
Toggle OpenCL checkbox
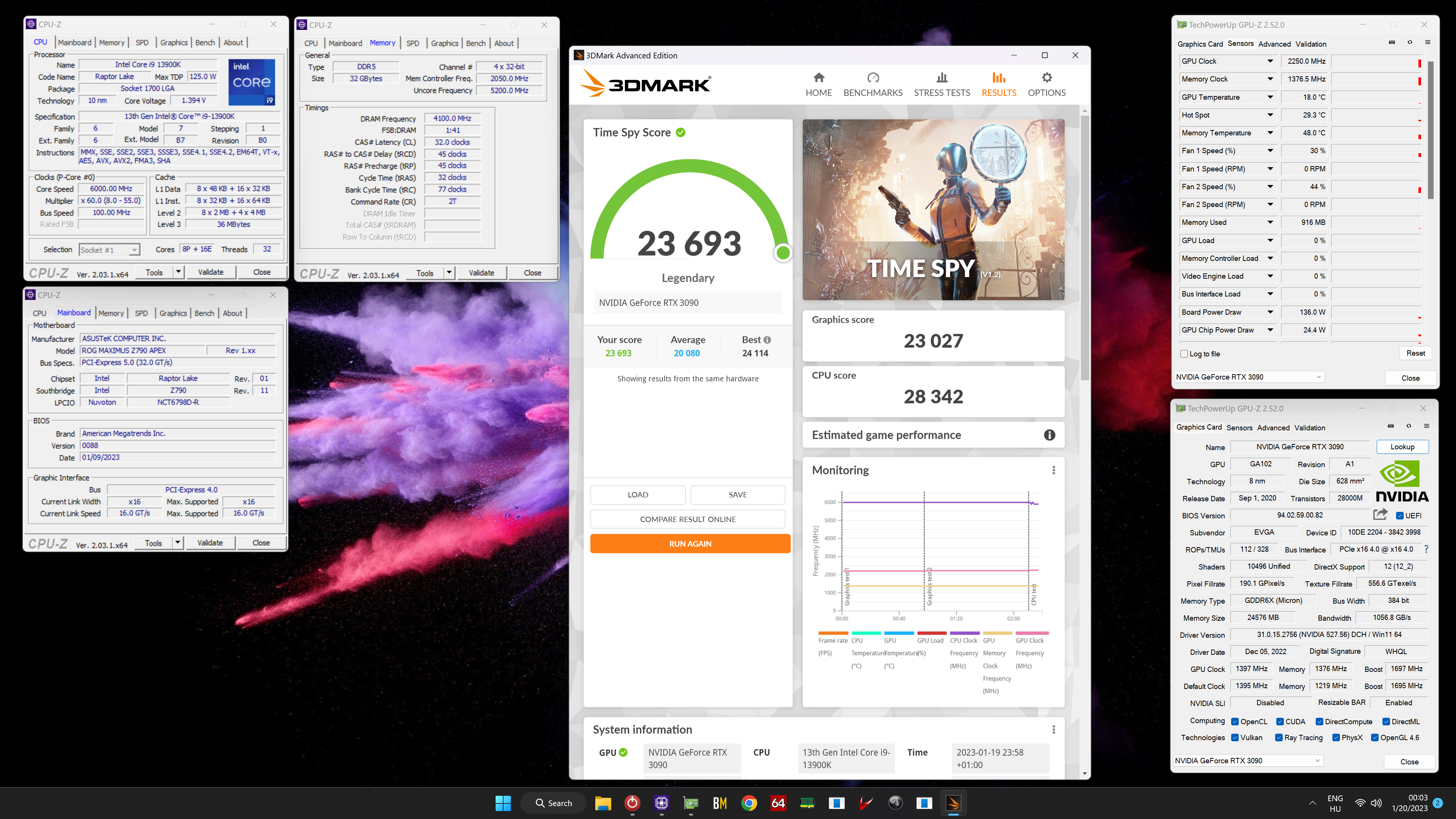click(1235, 722)
